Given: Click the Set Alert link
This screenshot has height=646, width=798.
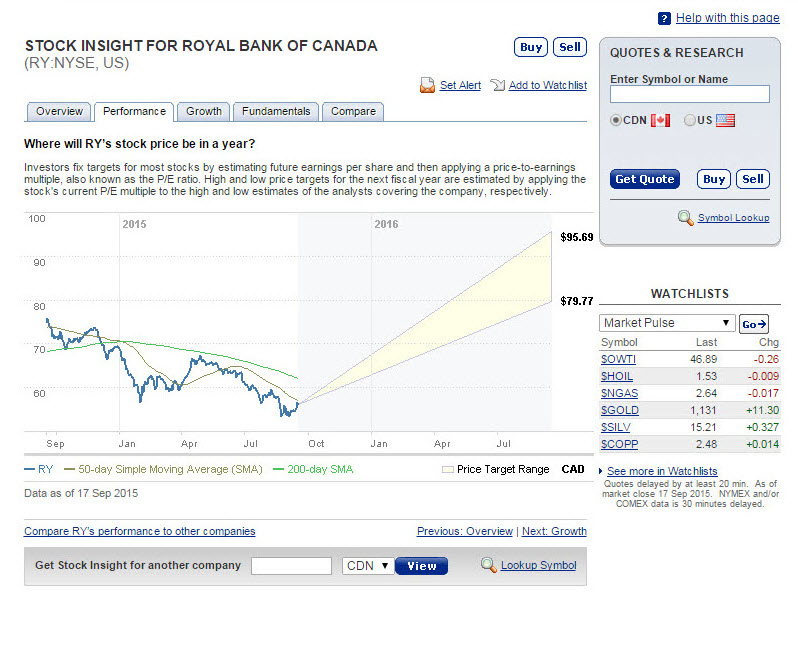Looking at the screenshot, I should pyautogui.click(x=460, y=86).
